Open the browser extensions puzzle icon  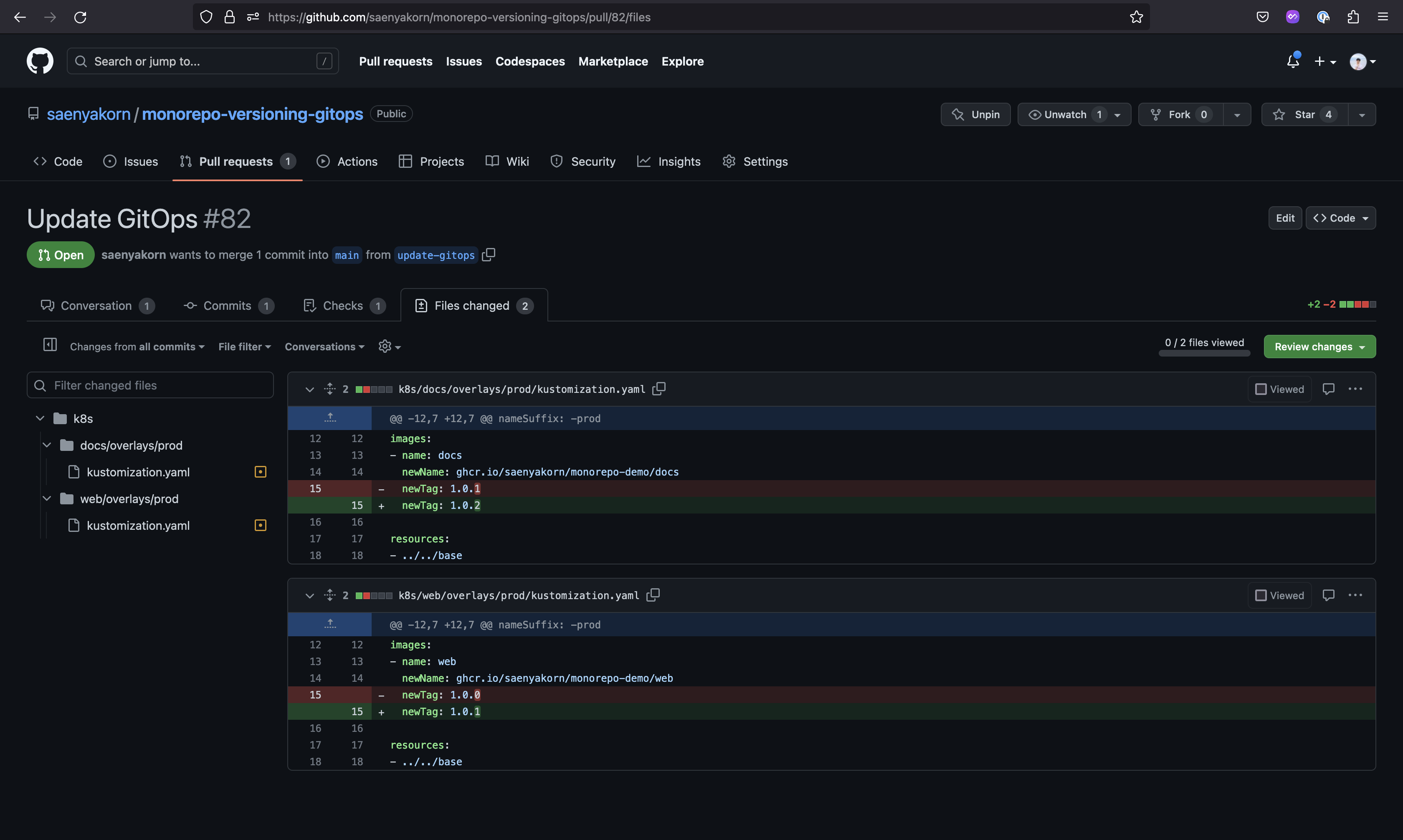point(1353,17)
